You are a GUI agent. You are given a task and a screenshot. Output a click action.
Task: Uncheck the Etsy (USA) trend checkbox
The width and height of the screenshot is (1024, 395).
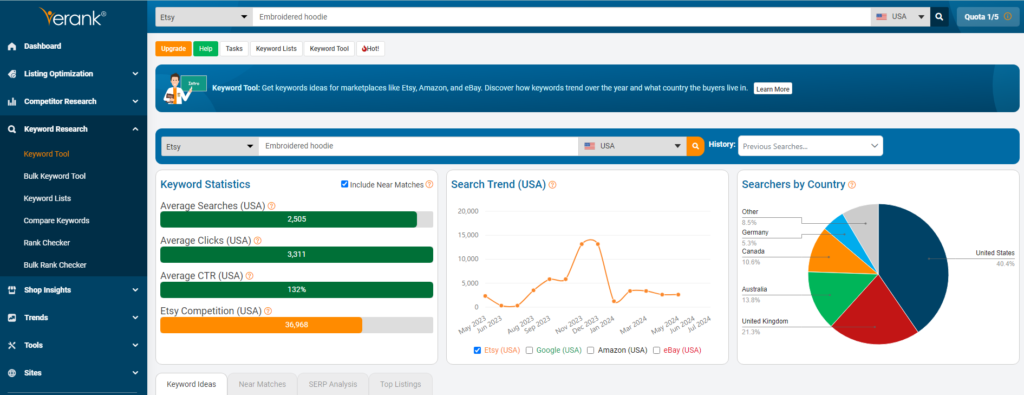click(x=477, y=350)
